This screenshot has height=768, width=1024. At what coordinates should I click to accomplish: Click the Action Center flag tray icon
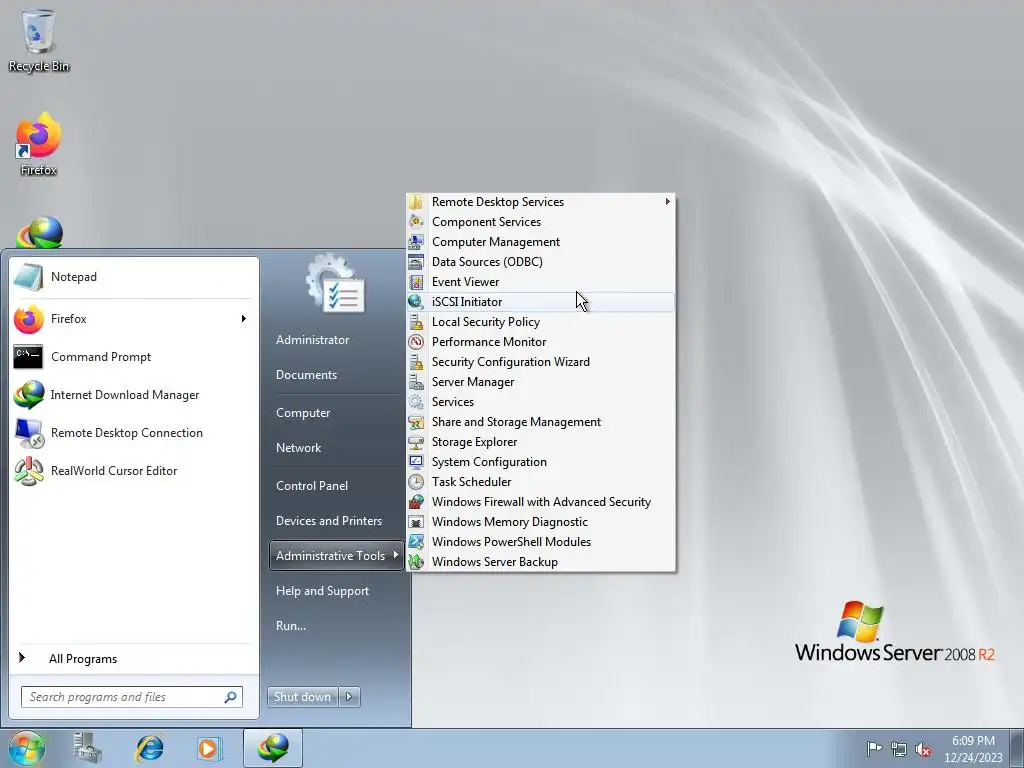[874, 748]
